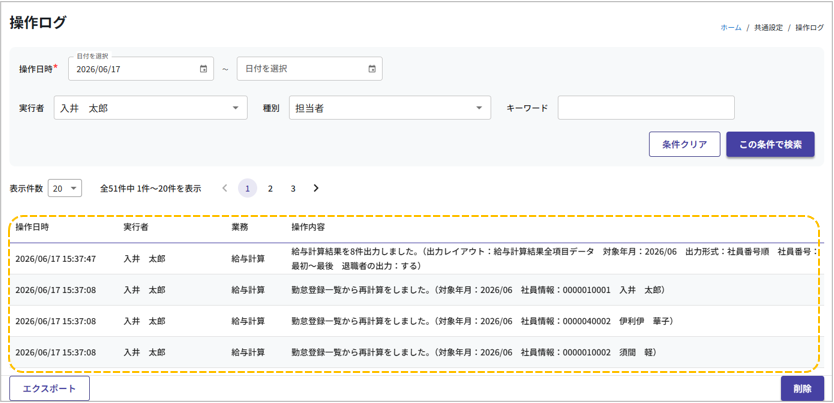Select timestamp 2026/06/17 15:37:47
This screenshot has height=403, width=834.
tap(56, 259)
